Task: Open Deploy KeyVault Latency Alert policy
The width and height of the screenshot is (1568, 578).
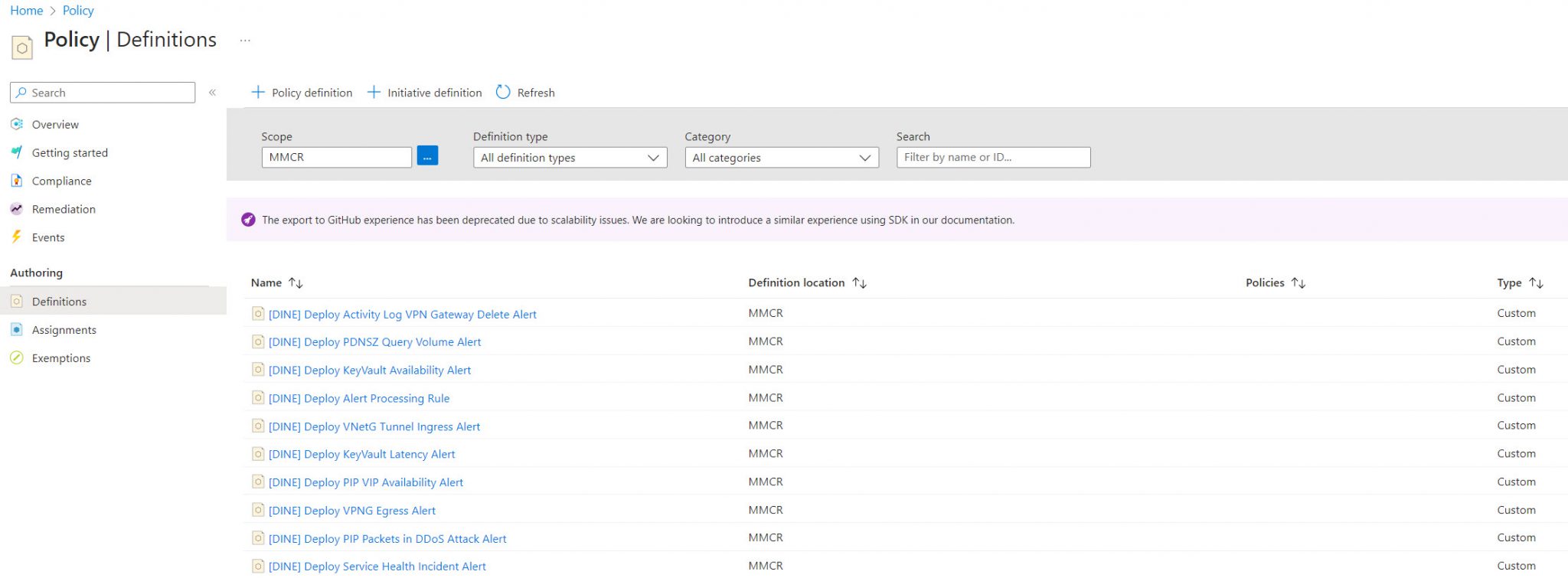Action: (x=361, y=454)
